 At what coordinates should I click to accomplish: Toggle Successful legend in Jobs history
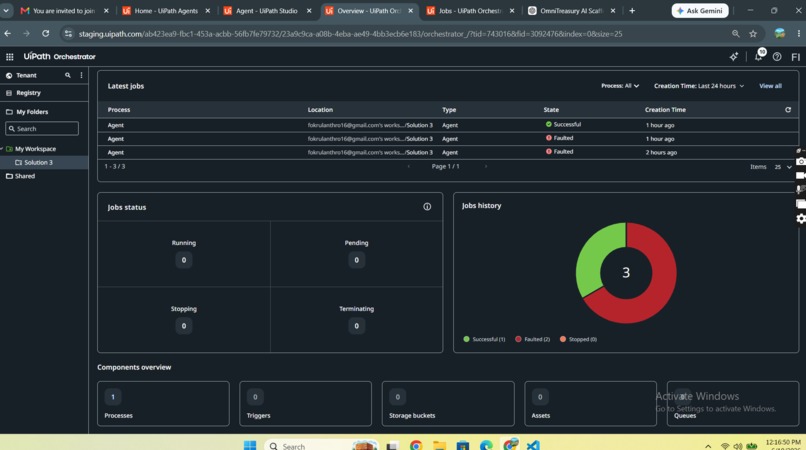484,339
